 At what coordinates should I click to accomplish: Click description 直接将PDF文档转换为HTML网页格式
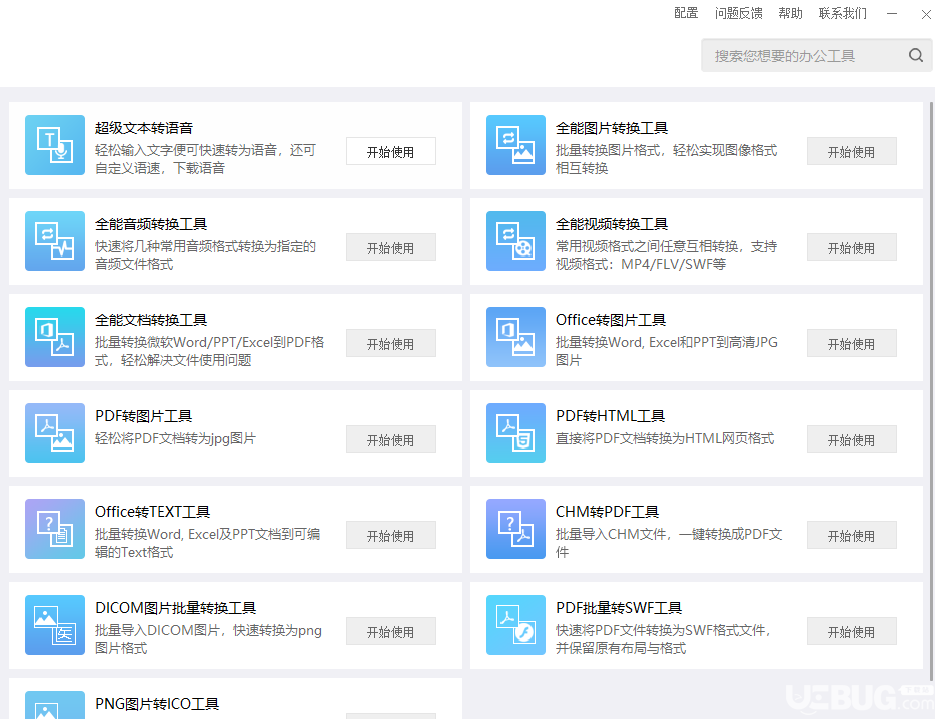(x=665, y=438)
